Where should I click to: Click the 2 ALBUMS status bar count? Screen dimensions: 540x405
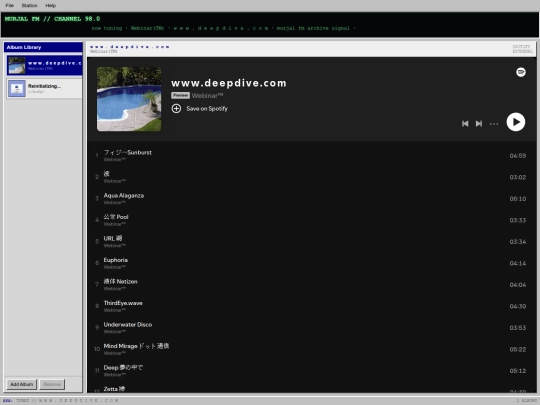click(527, 401)
